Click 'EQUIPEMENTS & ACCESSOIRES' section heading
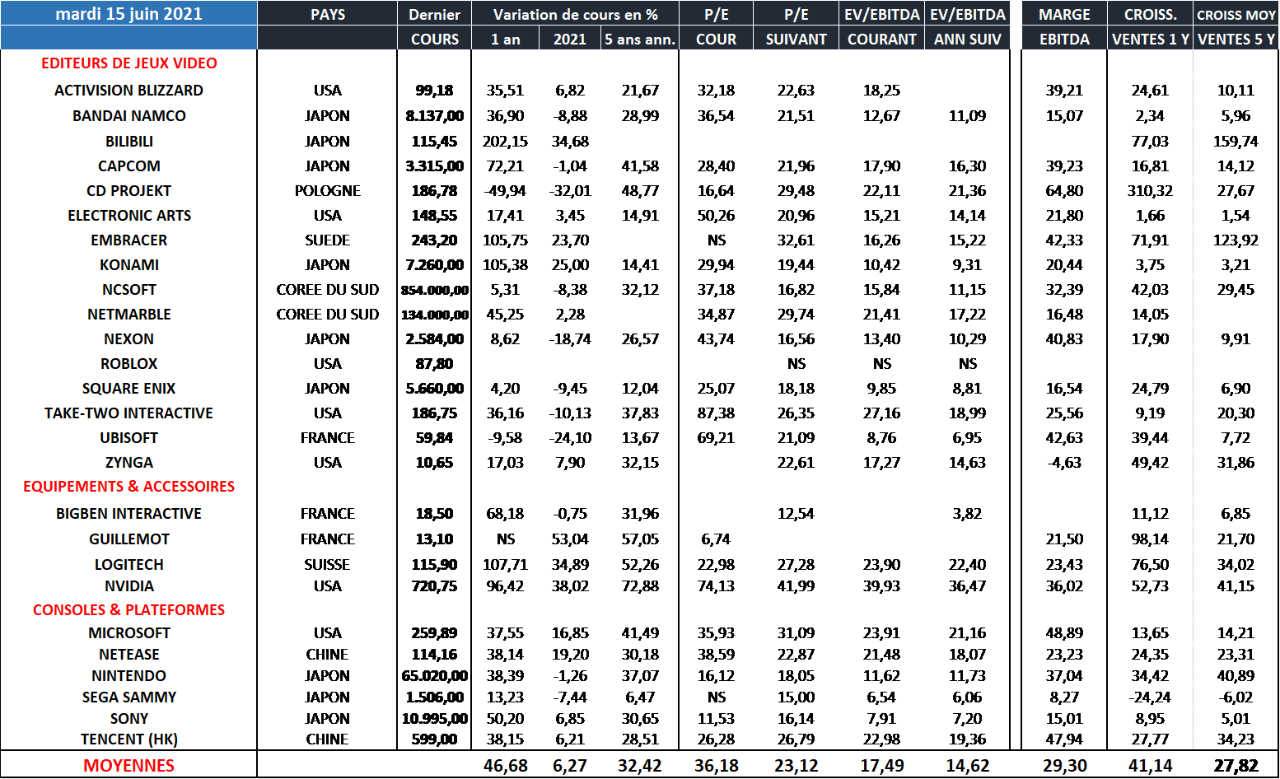 129,487
